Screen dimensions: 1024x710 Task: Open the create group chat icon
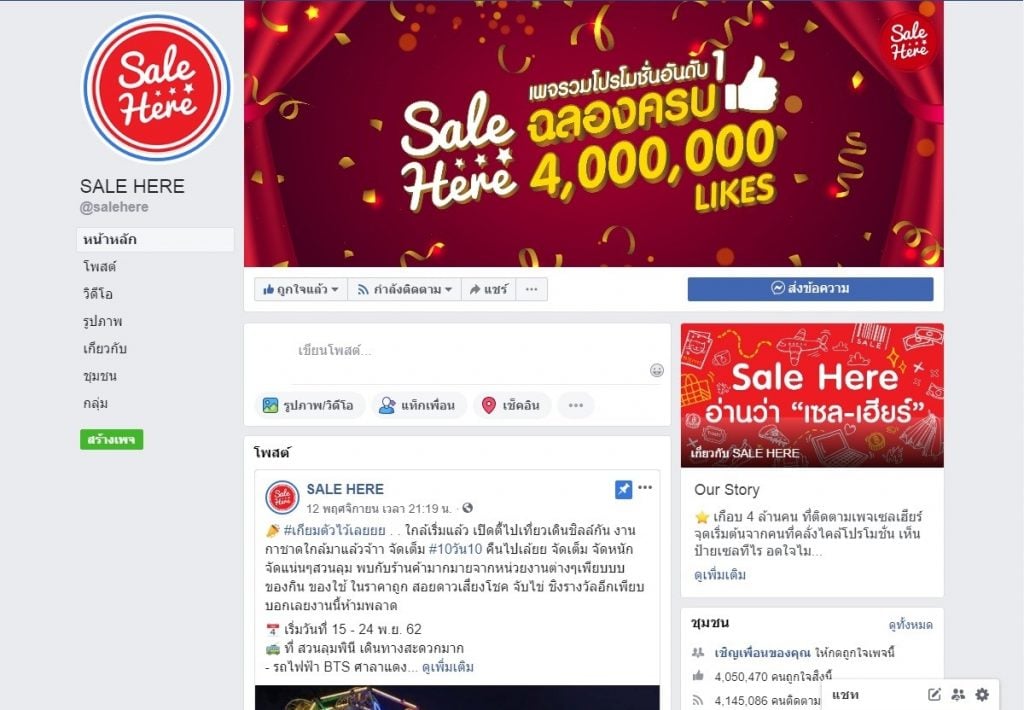[958, 694]
